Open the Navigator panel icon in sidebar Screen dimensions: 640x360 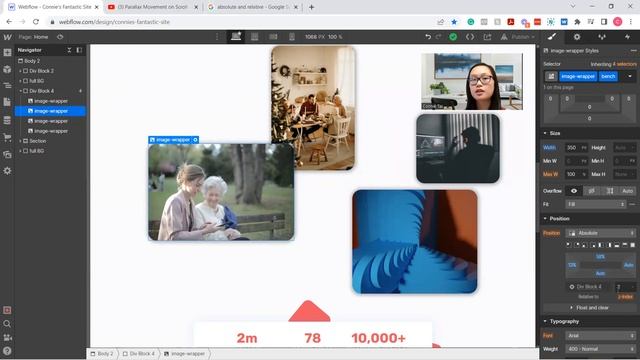[x=7, y=86]
